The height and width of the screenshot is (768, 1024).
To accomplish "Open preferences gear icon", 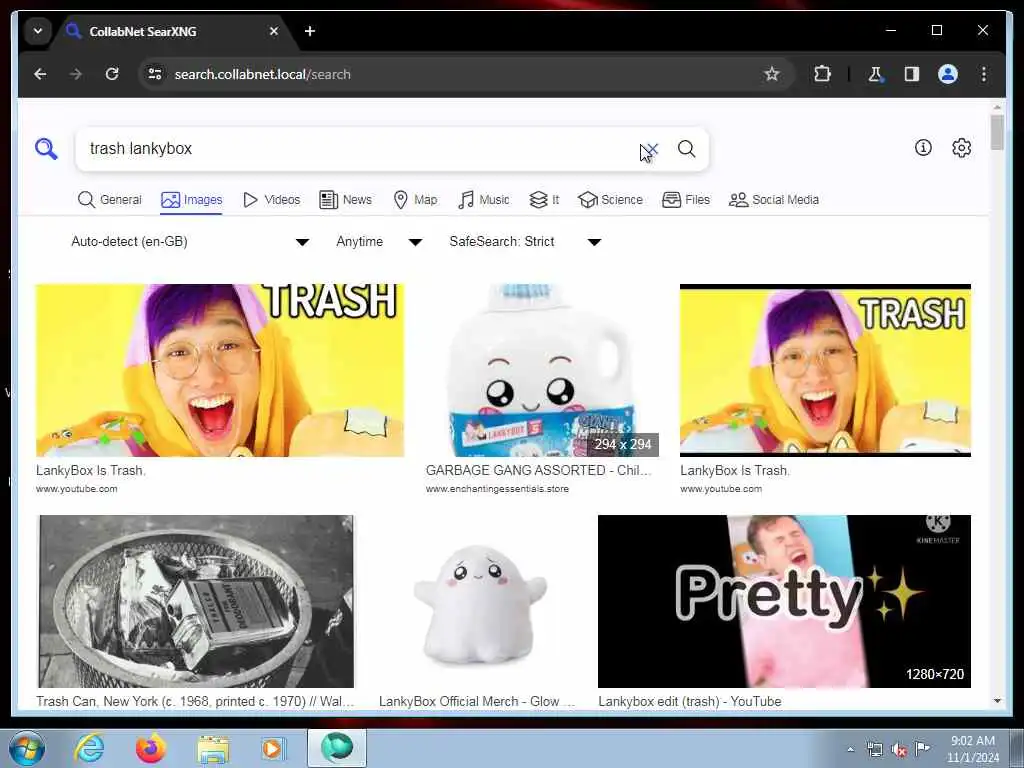I will point(961,148).
